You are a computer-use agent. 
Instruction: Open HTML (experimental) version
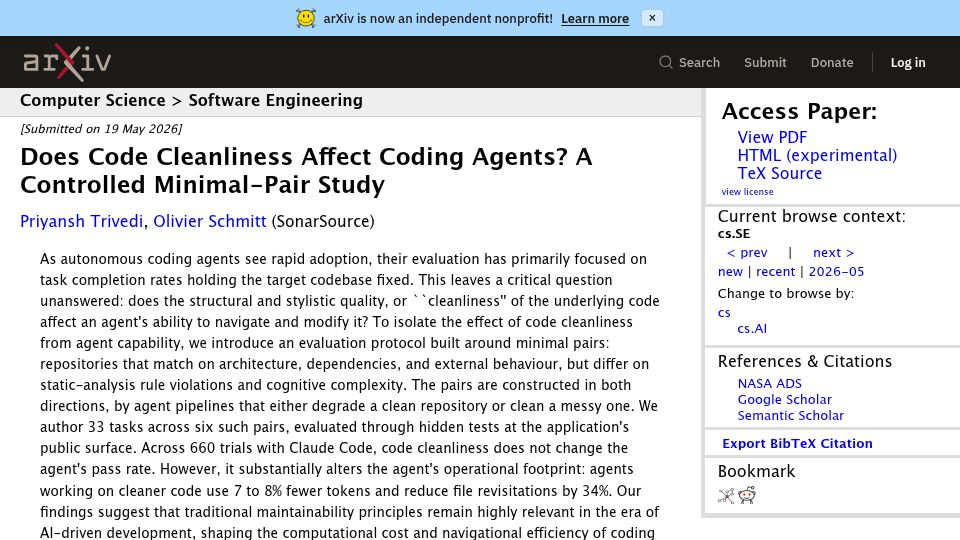[x=817, y=156]
